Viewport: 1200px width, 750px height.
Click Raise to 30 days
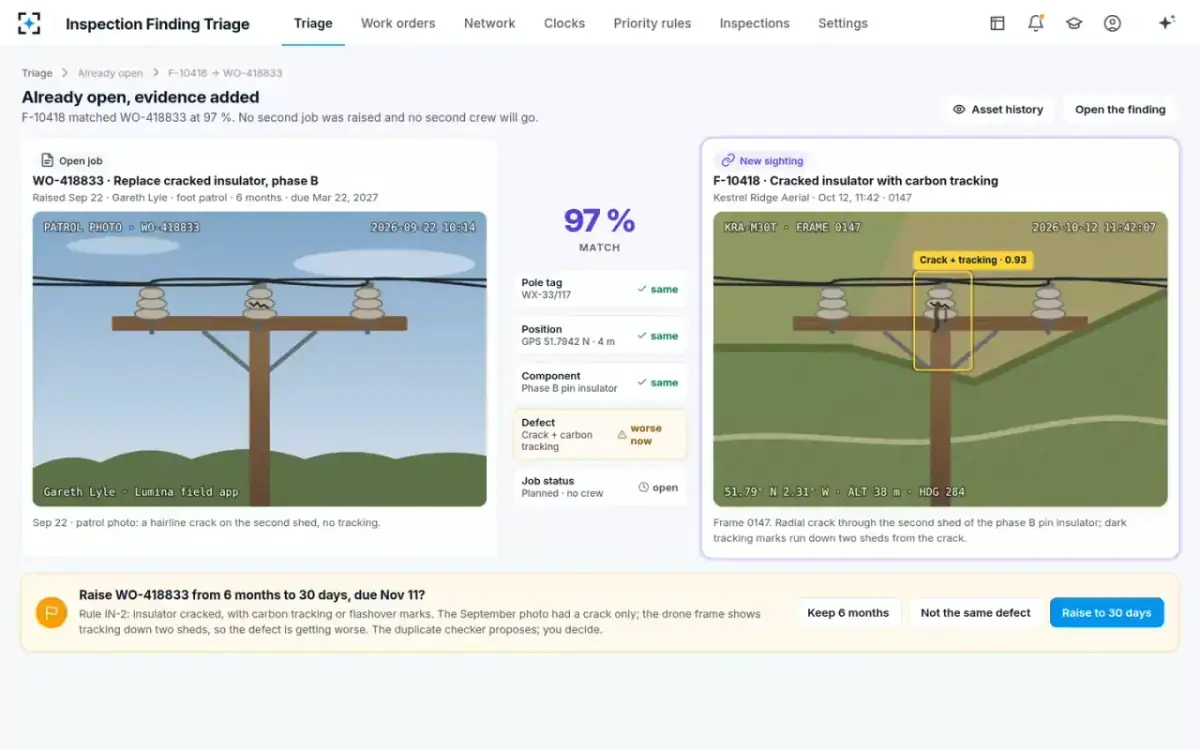[1106, 613]
